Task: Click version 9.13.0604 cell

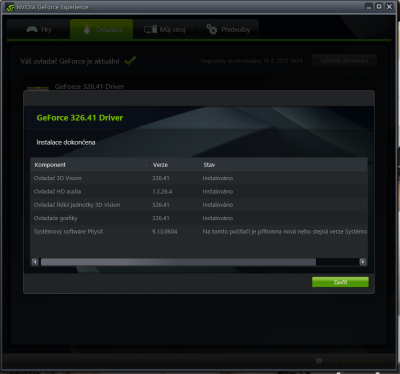Action: [x=165, y=231]
